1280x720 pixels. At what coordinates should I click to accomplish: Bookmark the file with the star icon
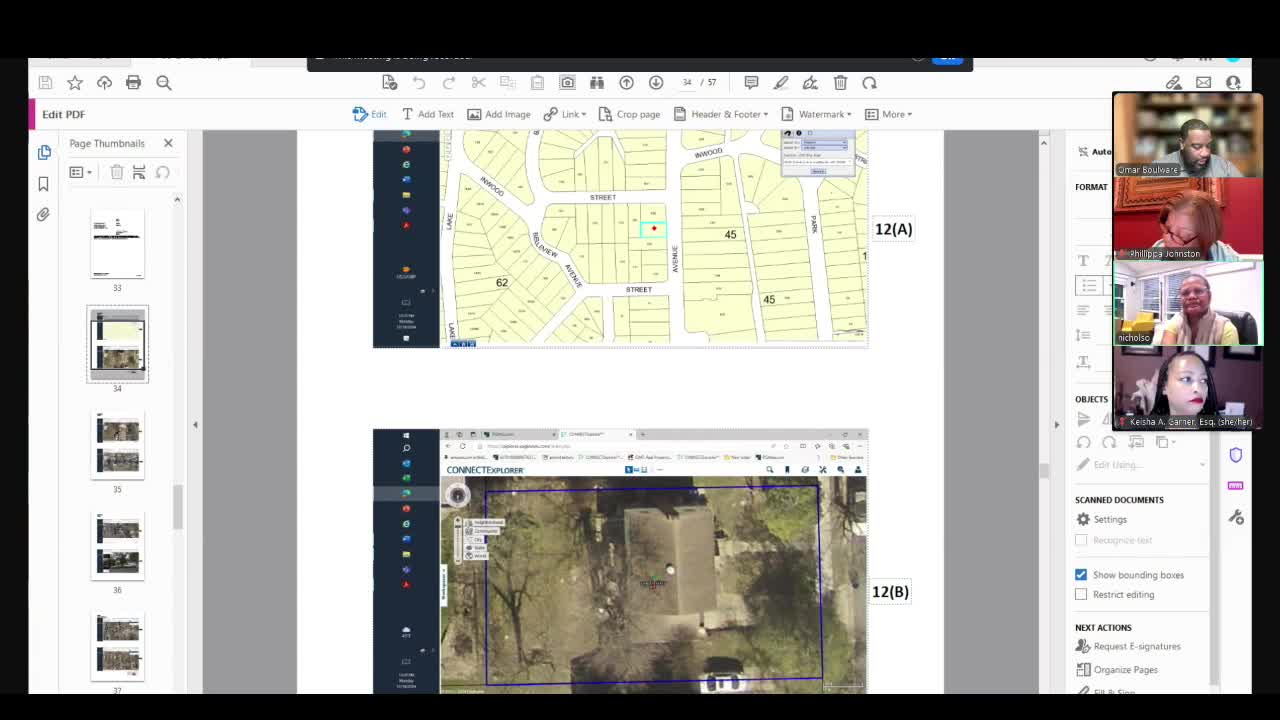click(x=75, y=83)
